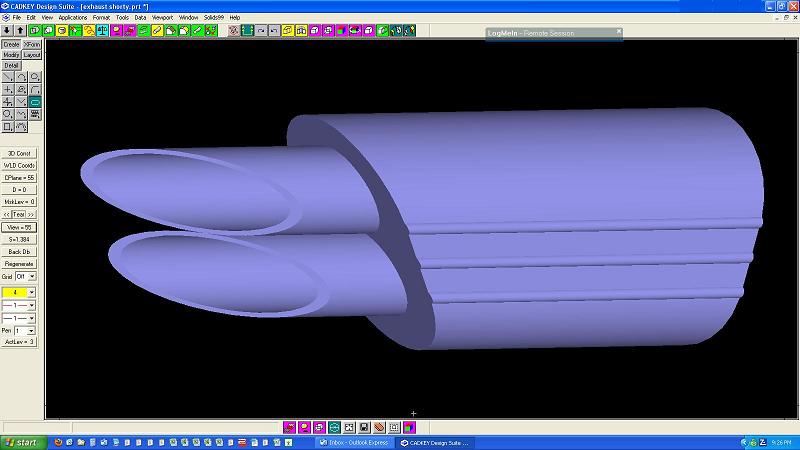Switch to the Layout palette tab
Viewport: 800px width, 450px height.
[32, 55]
